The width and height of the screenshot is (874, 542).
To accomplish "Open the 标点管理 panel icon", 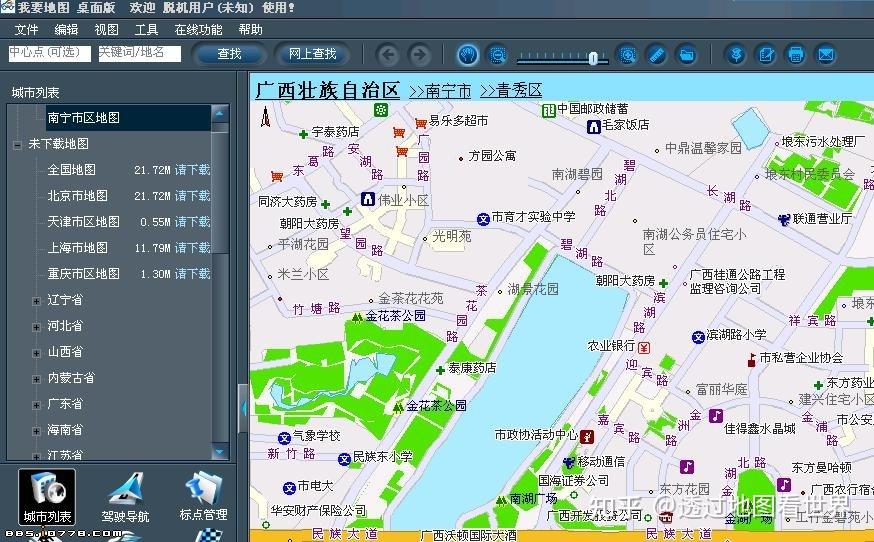I will (203, 496).
